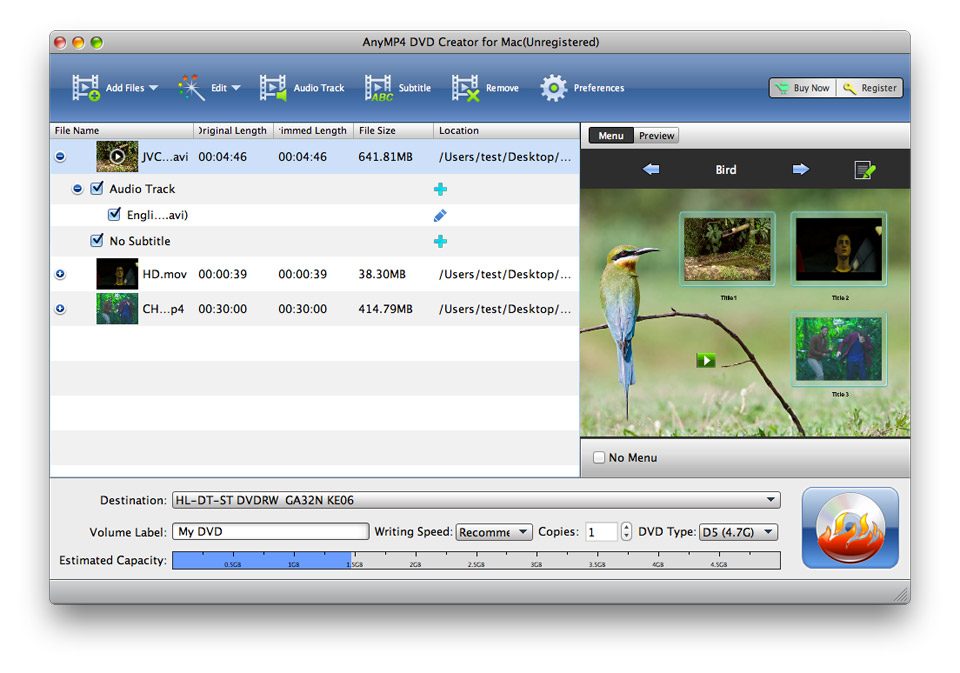Switch to the Preview tab
This screenshot has width=960, height=673.
pyautogui.click(x=656, y=136)
